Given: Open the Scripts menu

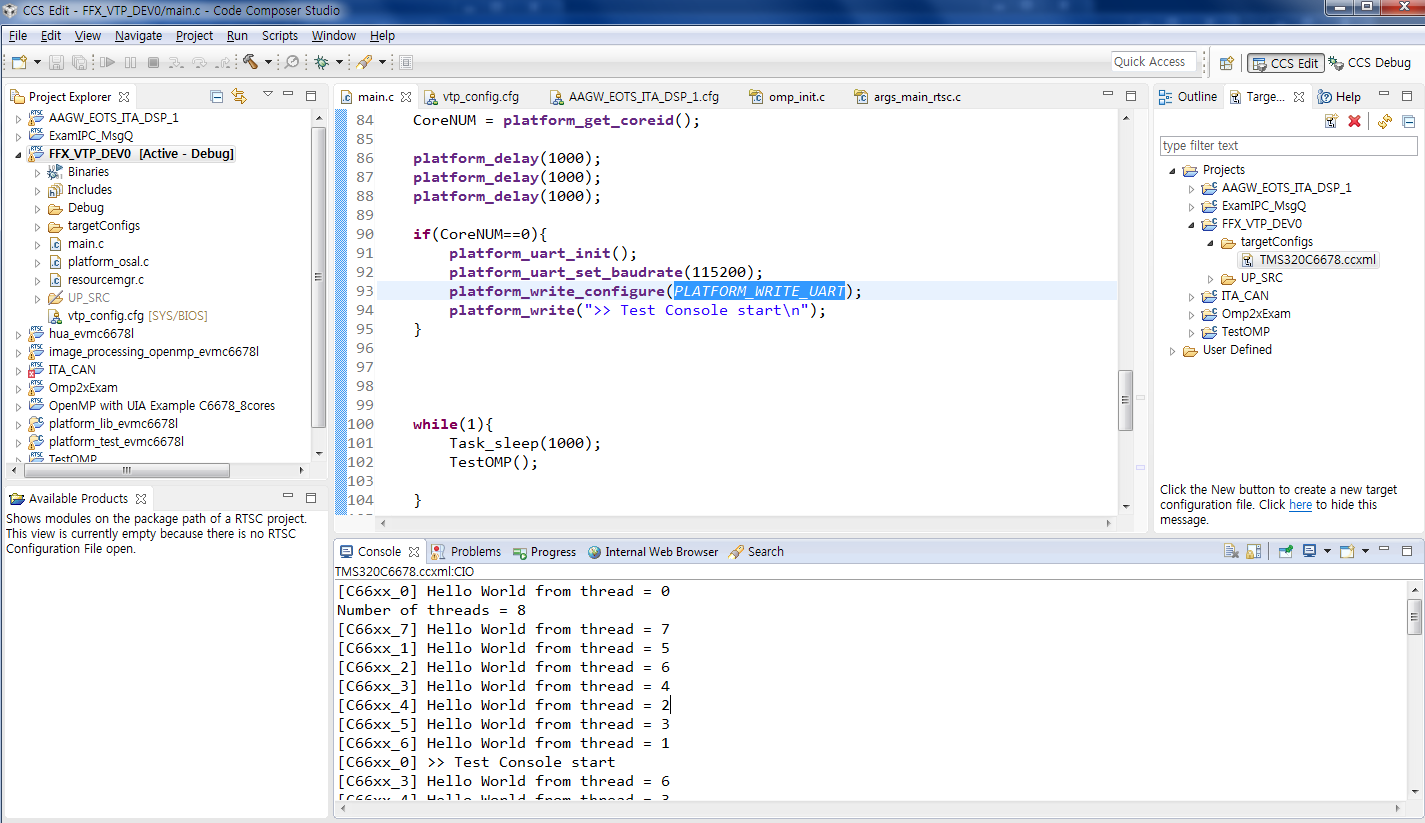Looking at the screenshot, I should [280, 35].
